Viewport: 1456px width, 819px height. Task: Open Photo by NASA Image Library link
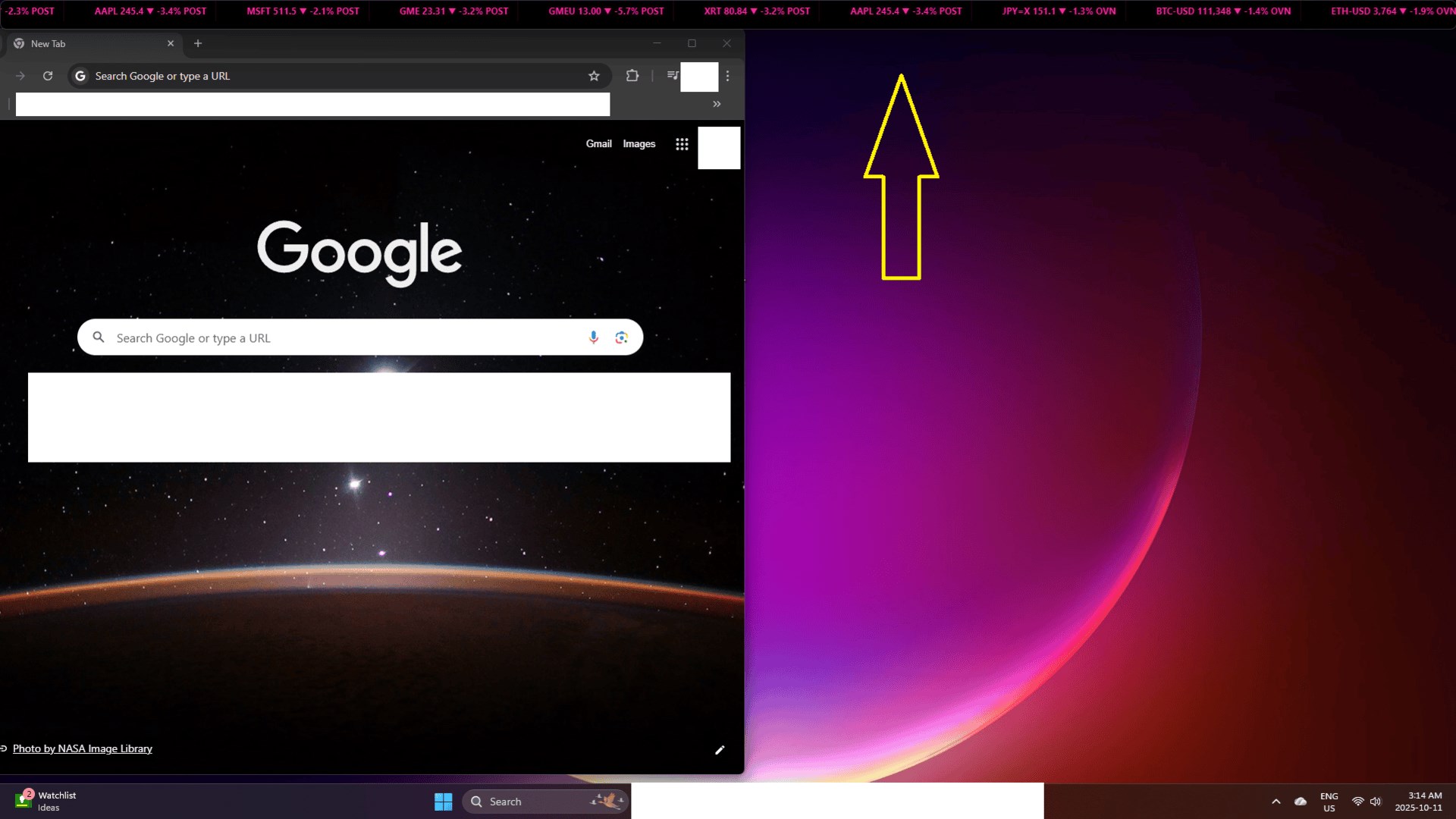tap(82, 748)
